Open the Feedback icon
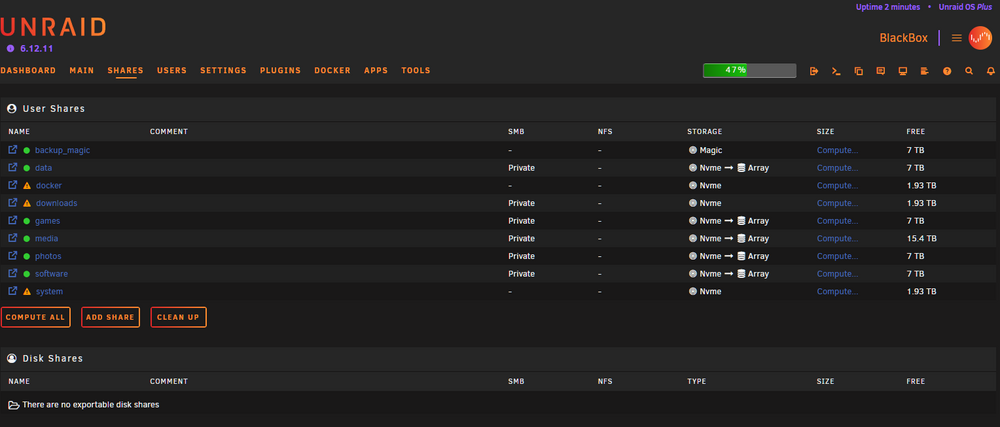This screenshot has height=427, width=1000. pos(881,71)
